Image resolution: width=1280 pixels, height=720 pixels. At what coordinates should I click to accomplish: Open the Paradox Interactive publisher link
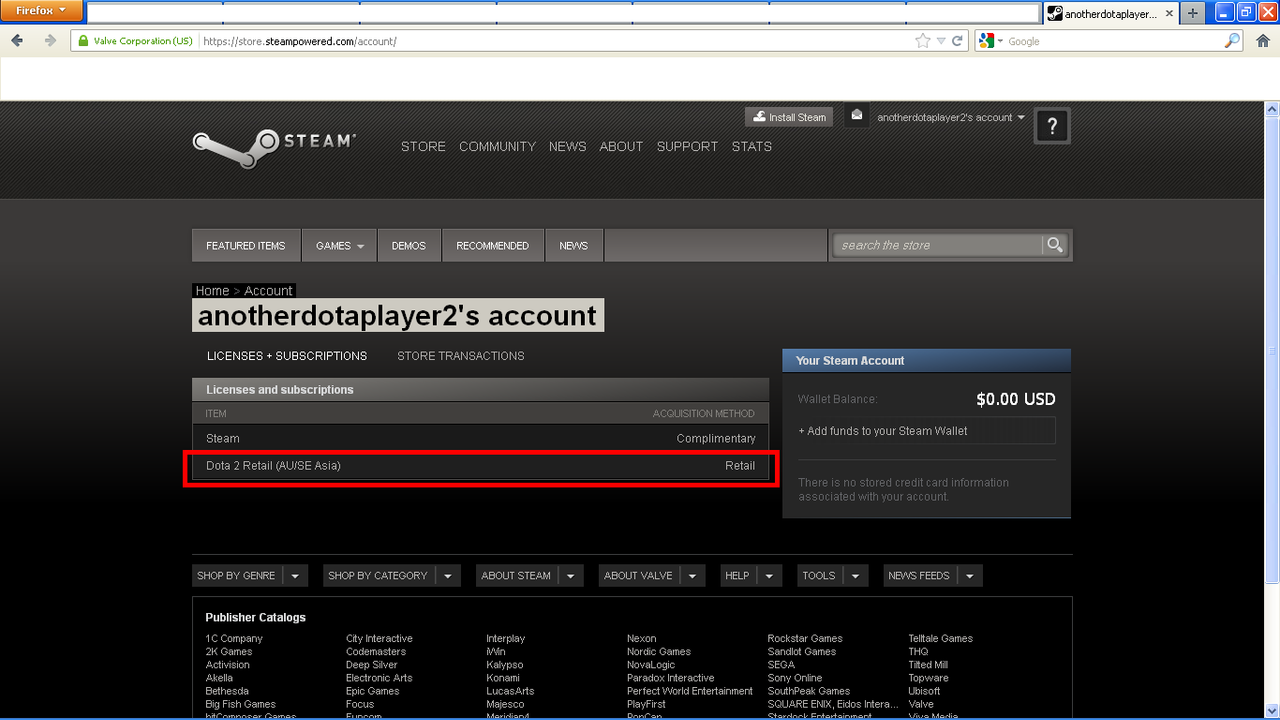(671, 678)
